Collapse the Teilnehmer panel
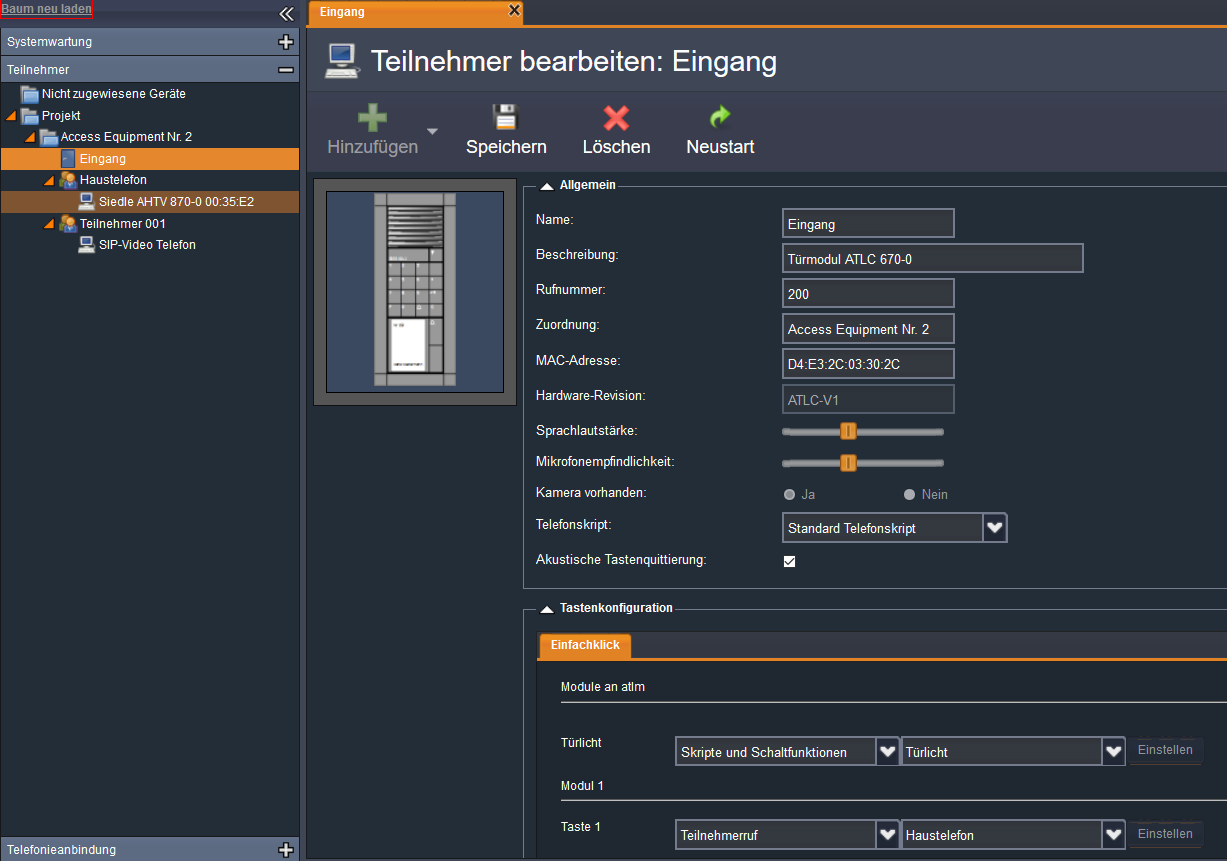 tap(286, 70)
